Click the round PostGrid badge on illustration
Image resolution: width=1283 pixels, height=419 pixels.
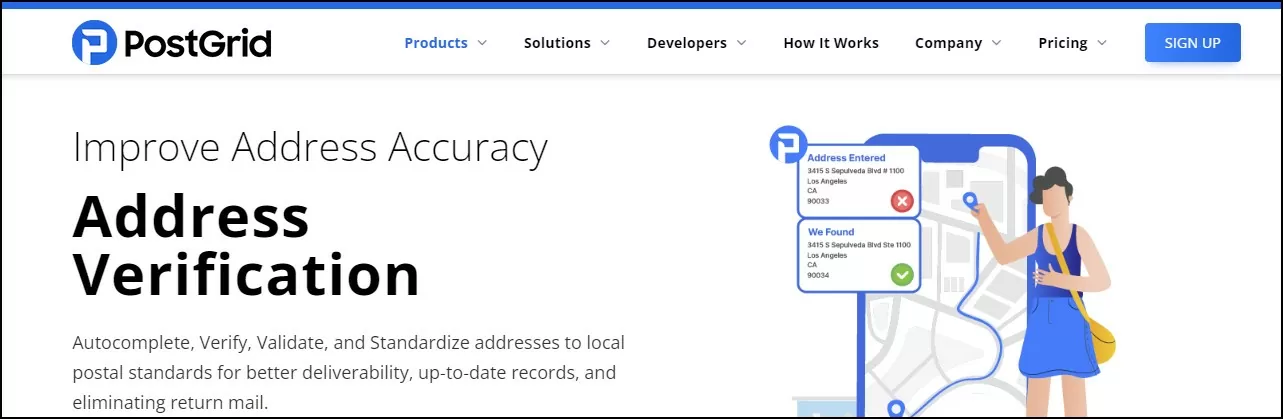tap(788, 145)
